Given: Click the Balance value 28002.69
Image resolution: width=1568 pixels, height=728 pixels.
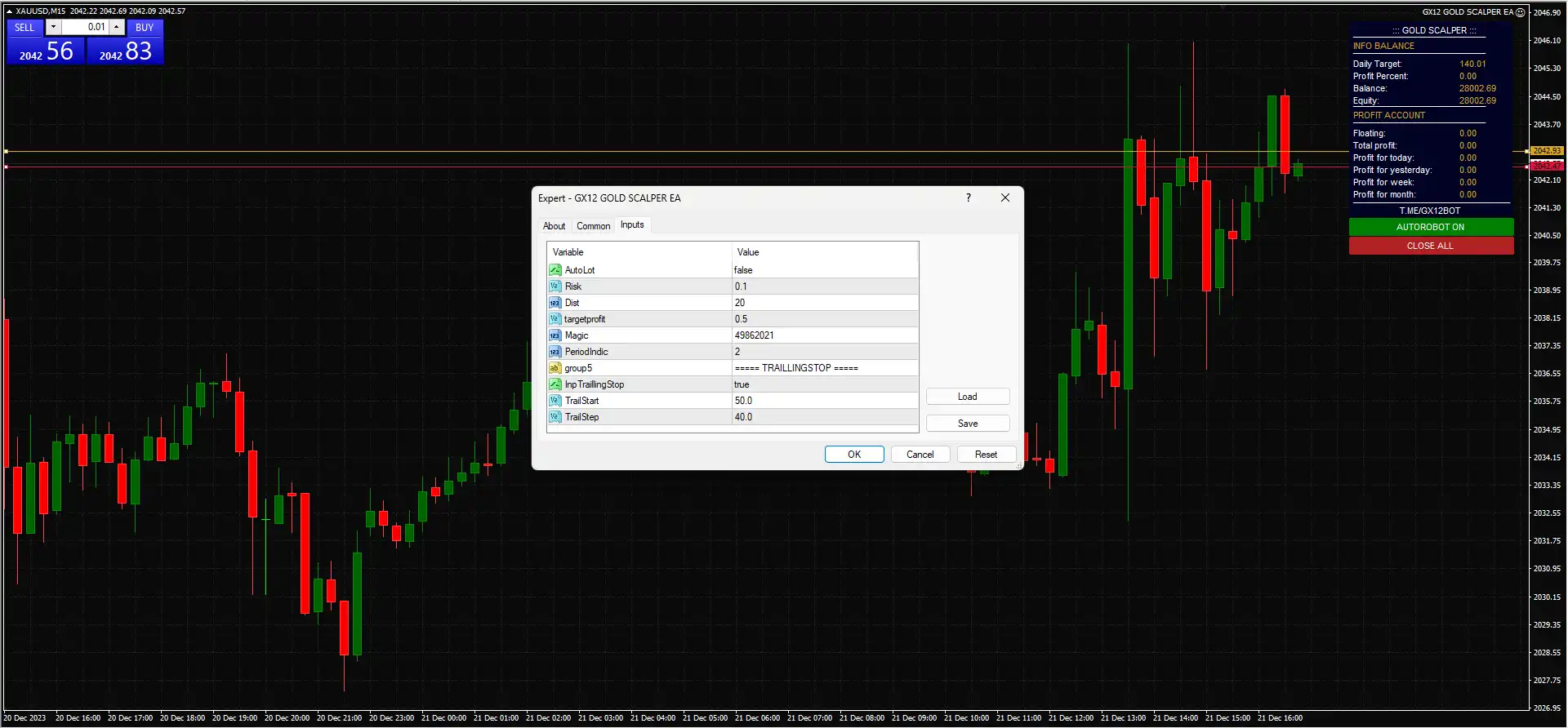Looking at the screenshot, I should [1477, 88].
